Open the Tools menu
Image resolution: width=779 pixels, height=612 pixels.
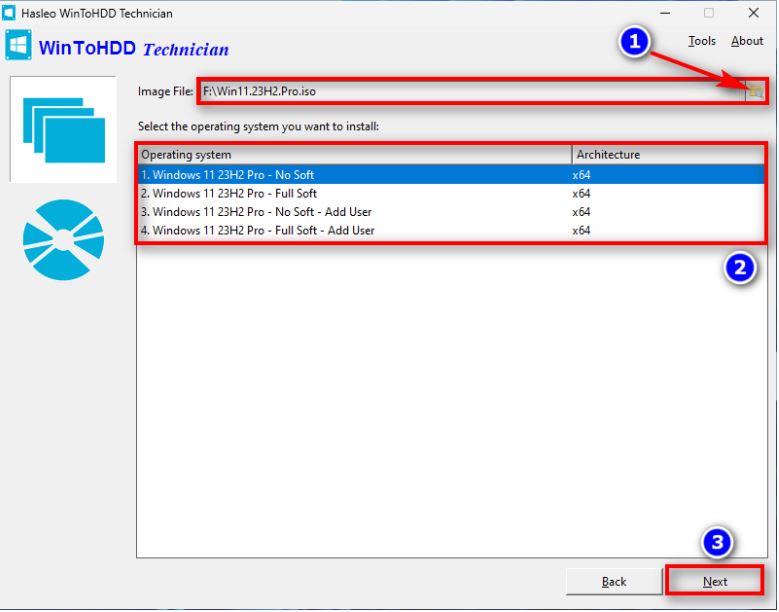(701, 41)
